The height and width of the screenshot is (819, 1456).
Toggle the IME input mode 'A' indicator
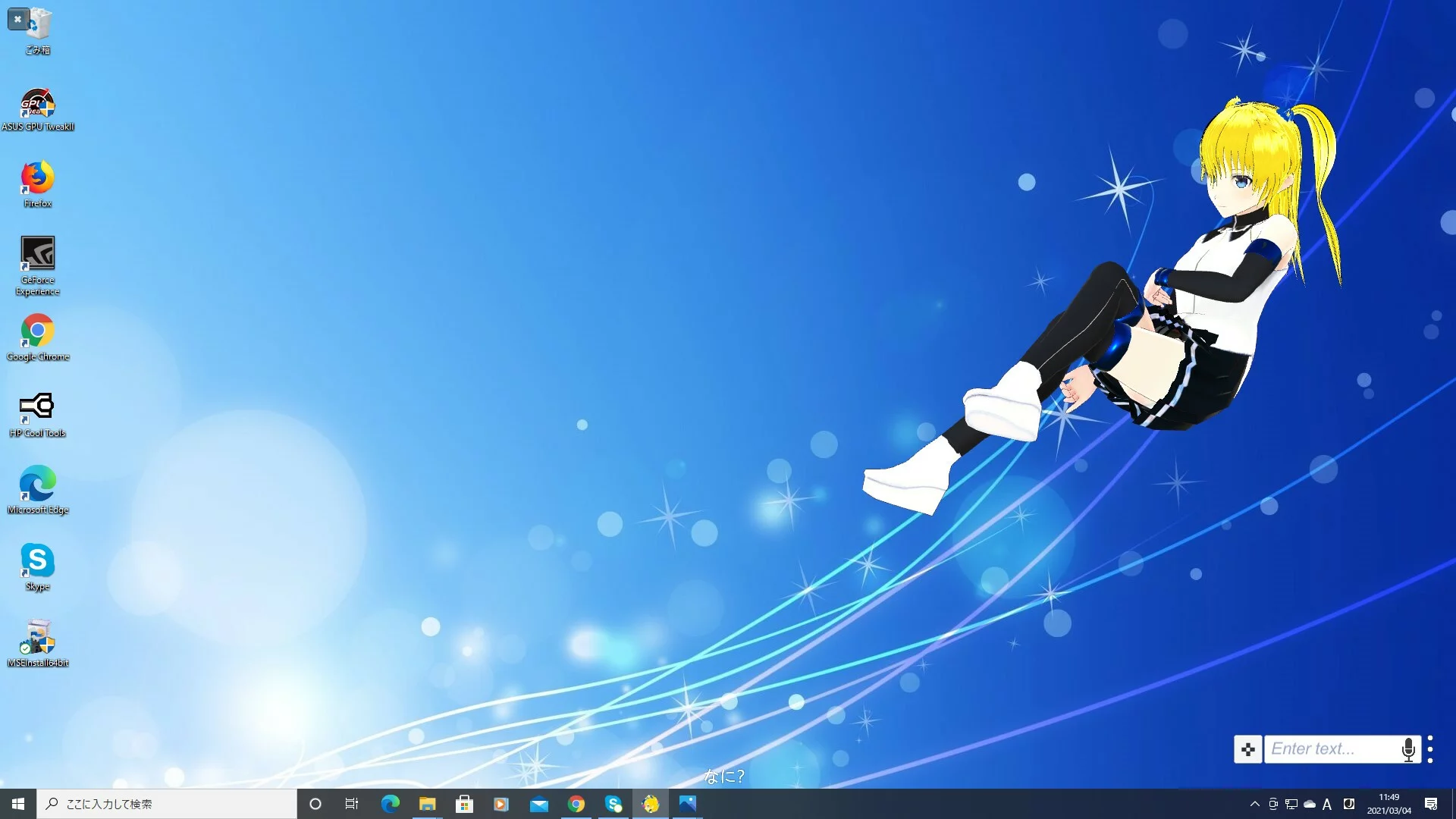(x=1327, y=804)
